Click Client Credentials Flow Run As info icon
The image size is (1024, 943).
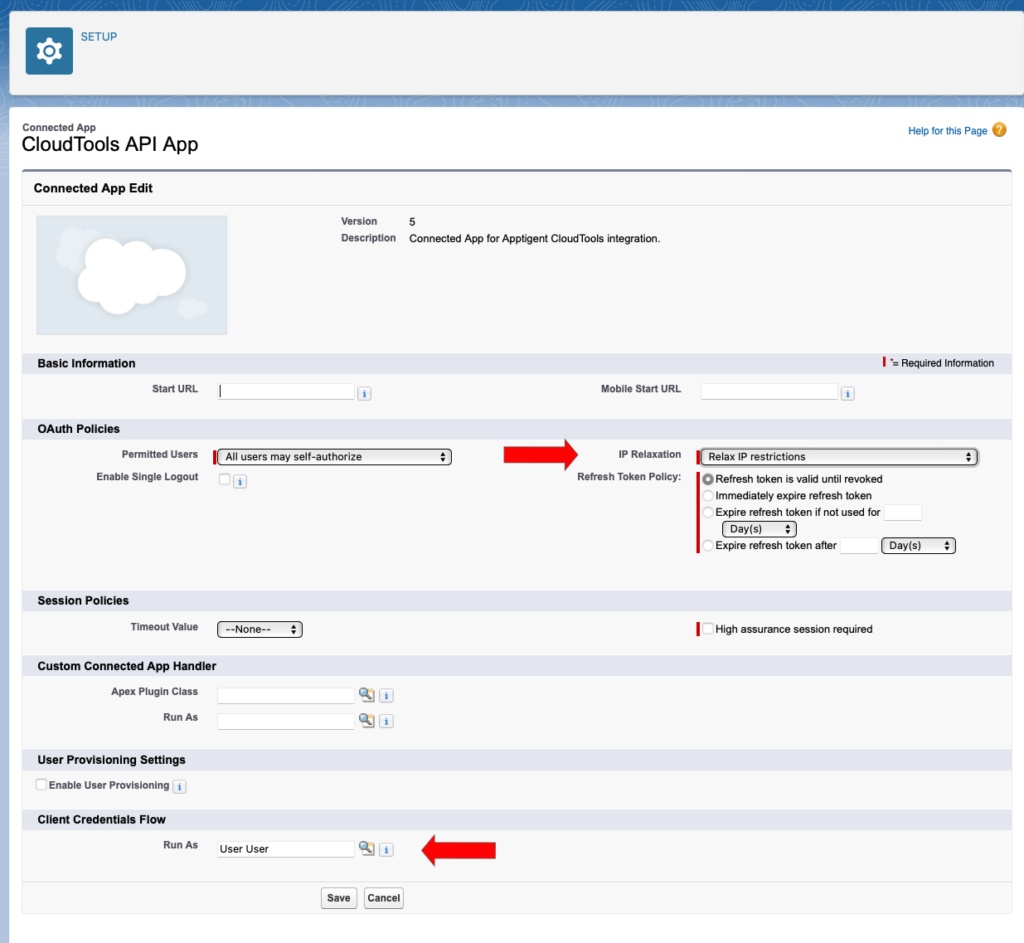[x=387, y=850]
